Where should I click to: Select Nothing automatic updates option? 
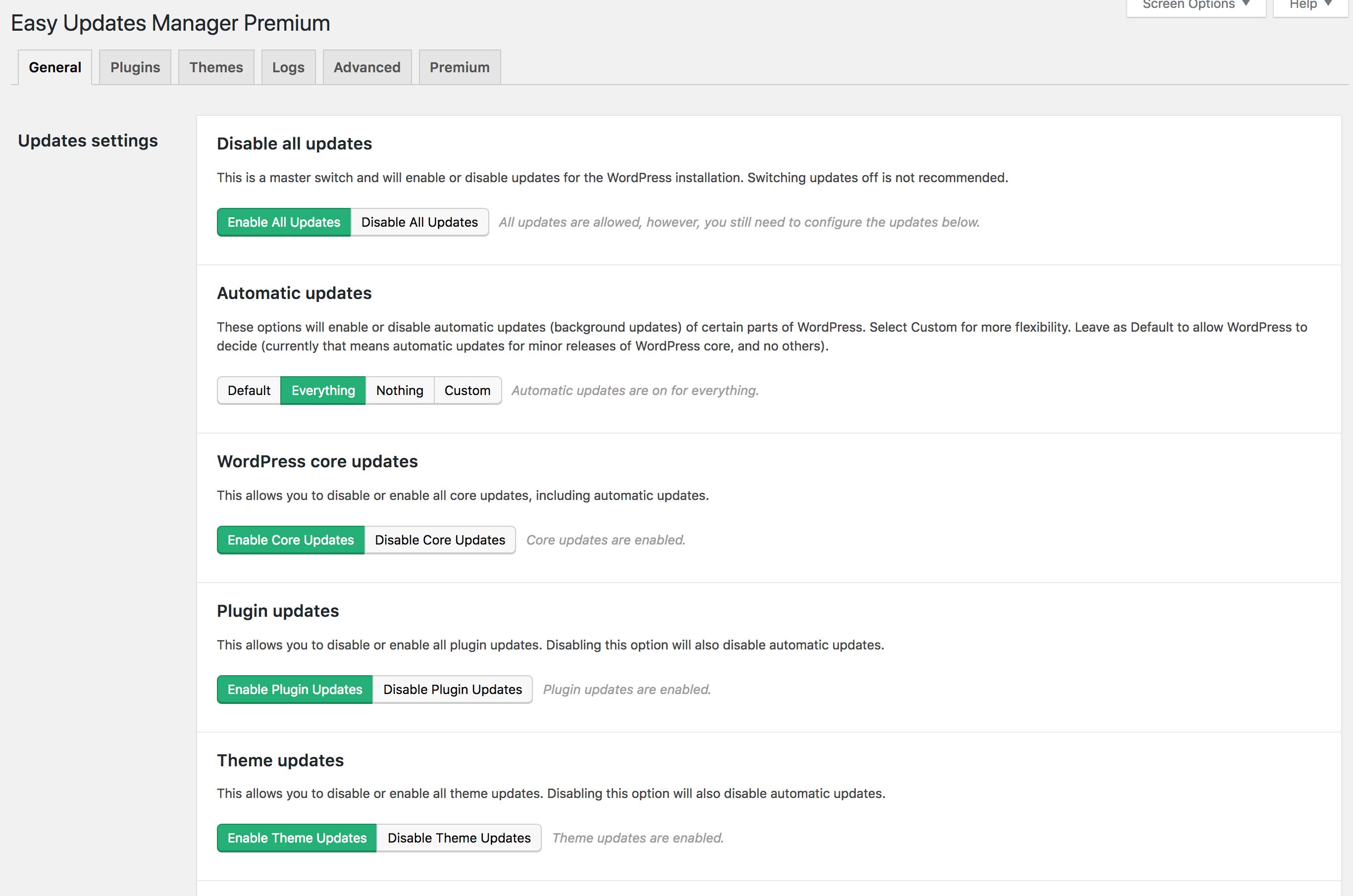coord(399,390)
